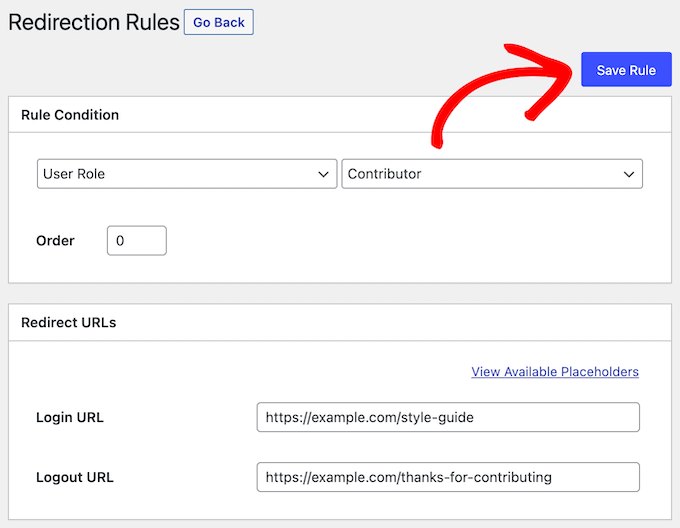Click the chevron on User Role dropdown

pyautogui.click(x=324, y=174)
